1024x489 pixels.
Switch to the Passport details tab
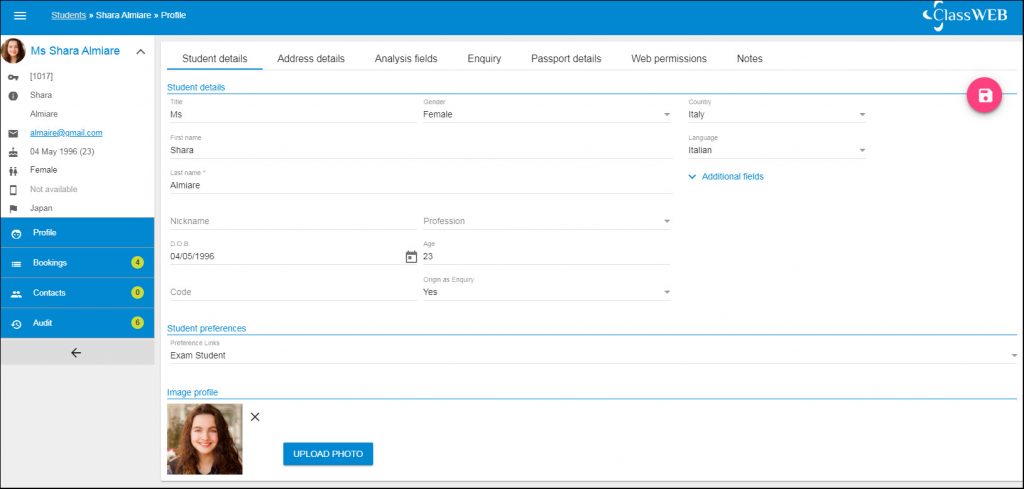566,59
